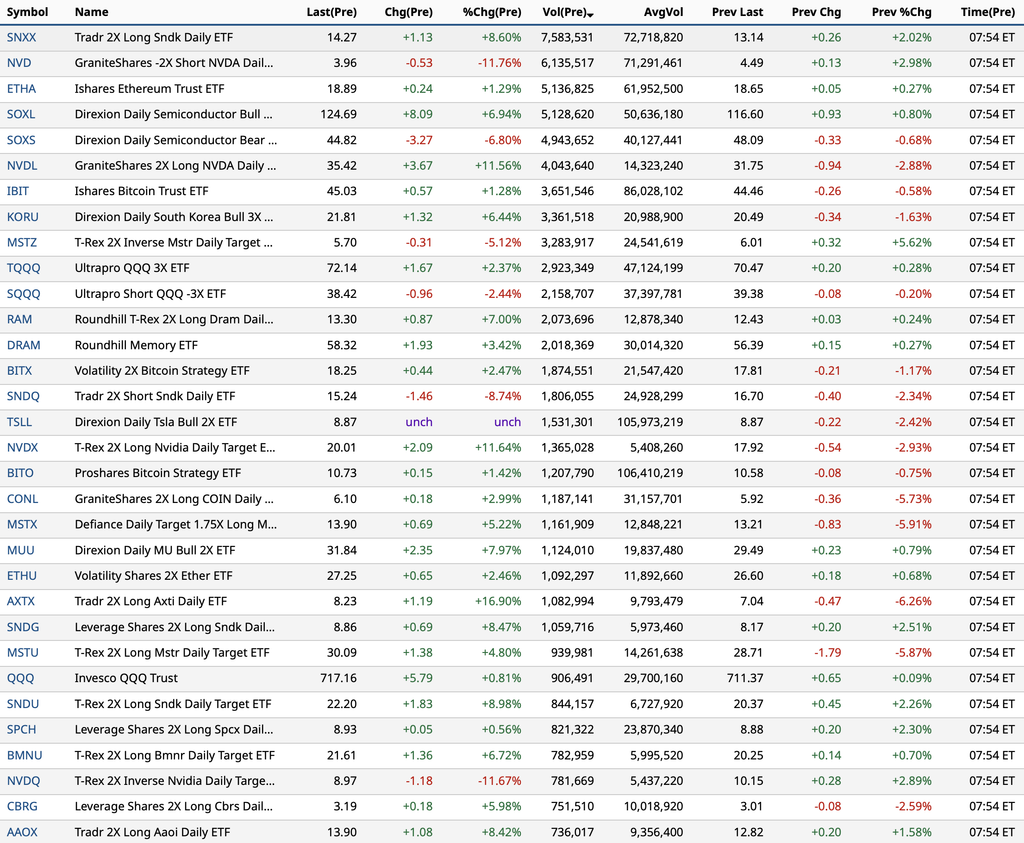Screen dimensions: 1024x843
Task: Sort by Vol(Pre) descending arrow
Action: pyautogui.click(x=590, y=14)
